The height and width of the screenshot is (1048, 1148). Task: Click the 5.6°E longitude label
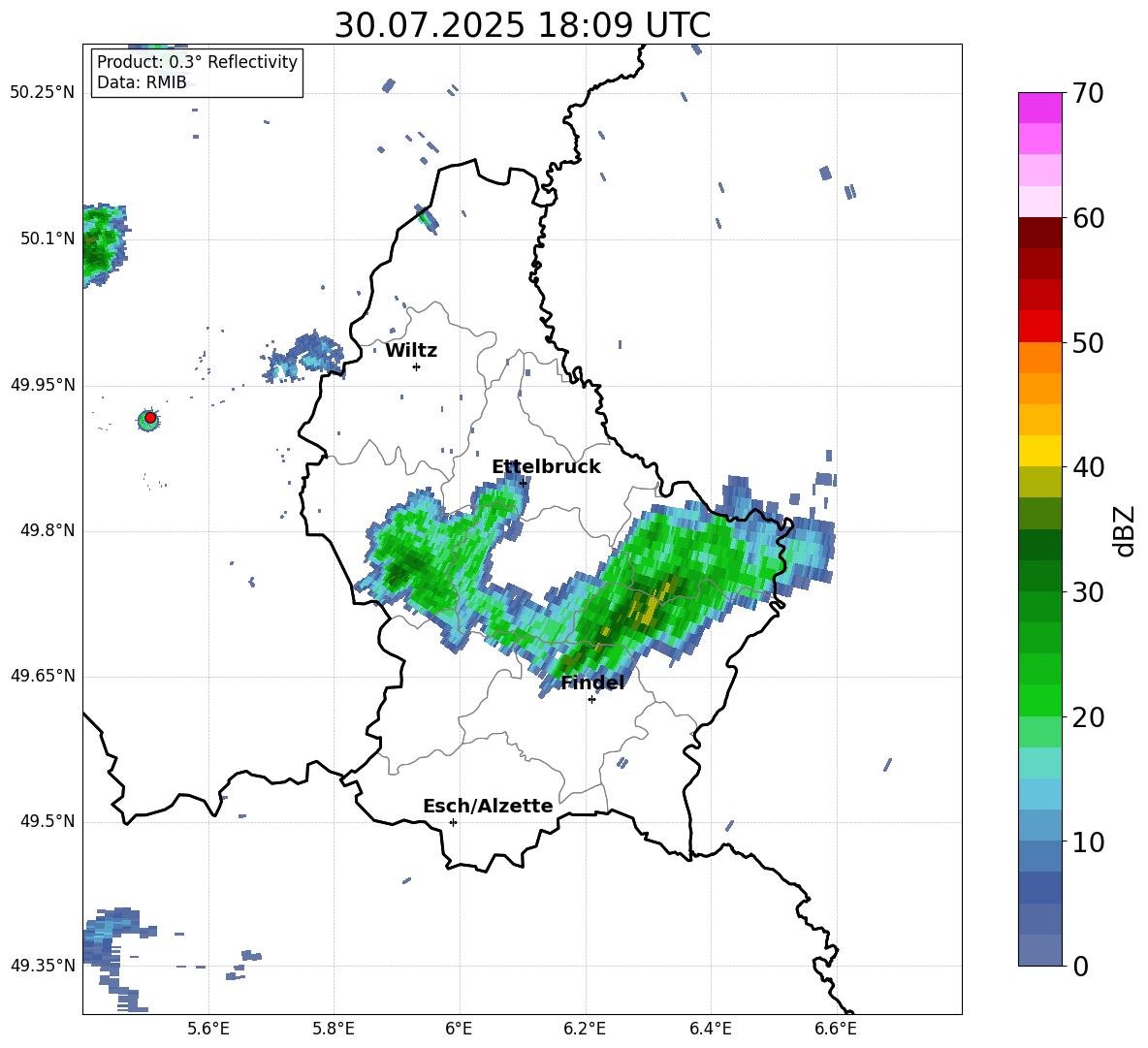[208, 1029]
